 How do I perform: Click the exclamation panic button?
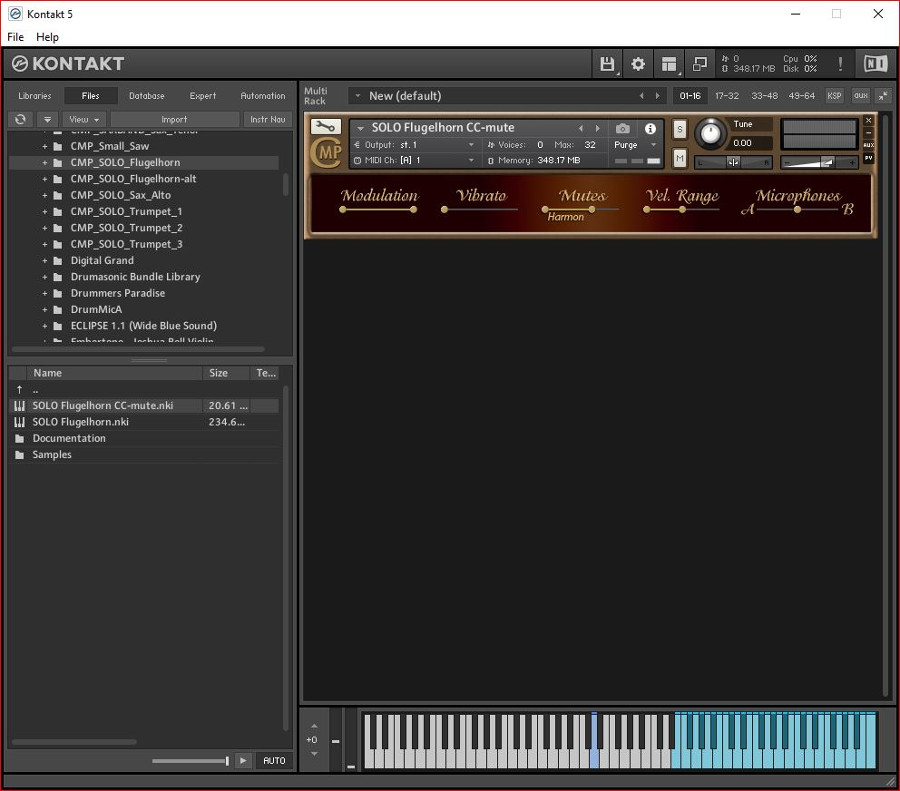840,64
